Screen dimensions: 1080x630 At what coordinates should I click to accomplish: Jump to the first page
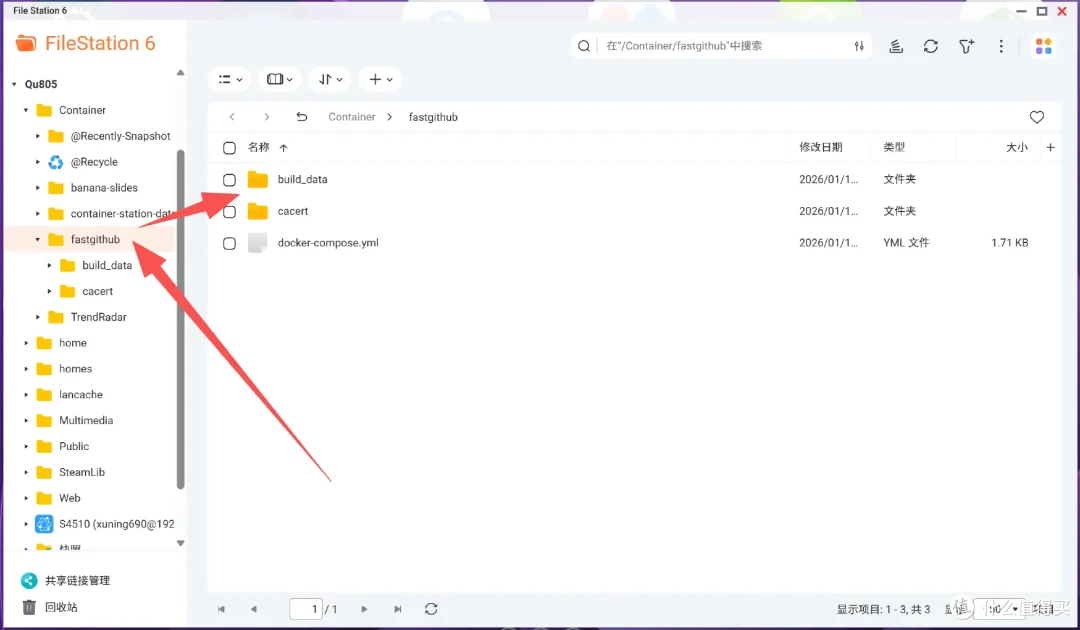[x=221, y=609]
